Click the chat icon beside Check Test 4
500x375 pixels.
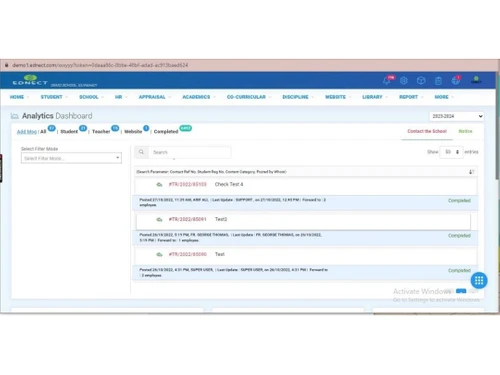[x=159, y=184]
